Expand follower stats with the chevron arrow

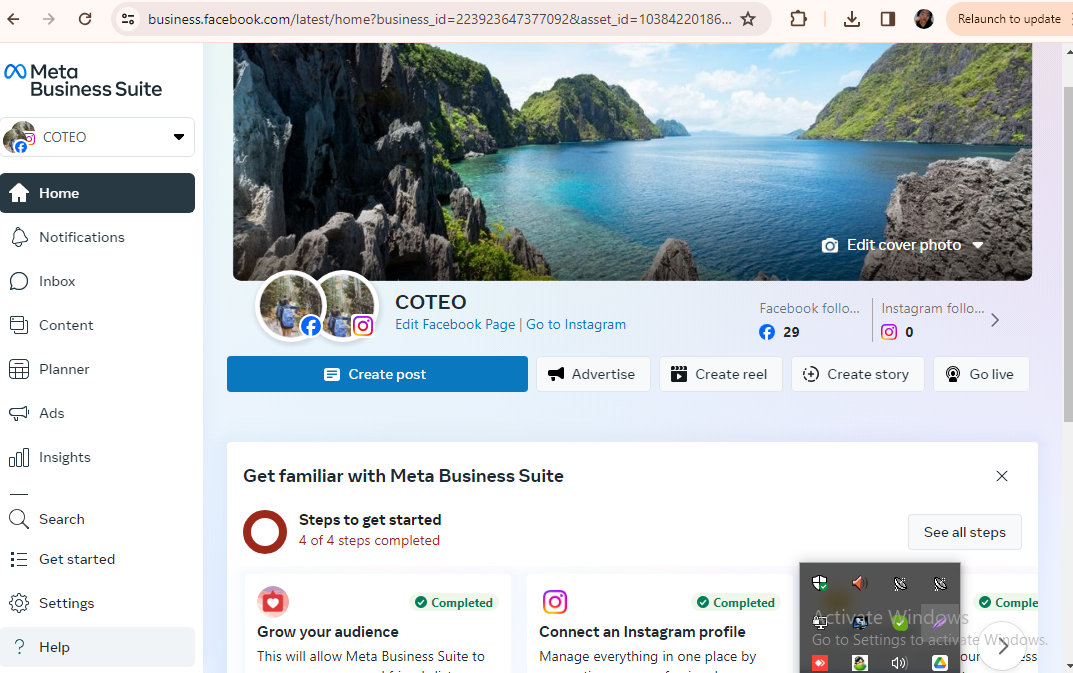point(995,320)
